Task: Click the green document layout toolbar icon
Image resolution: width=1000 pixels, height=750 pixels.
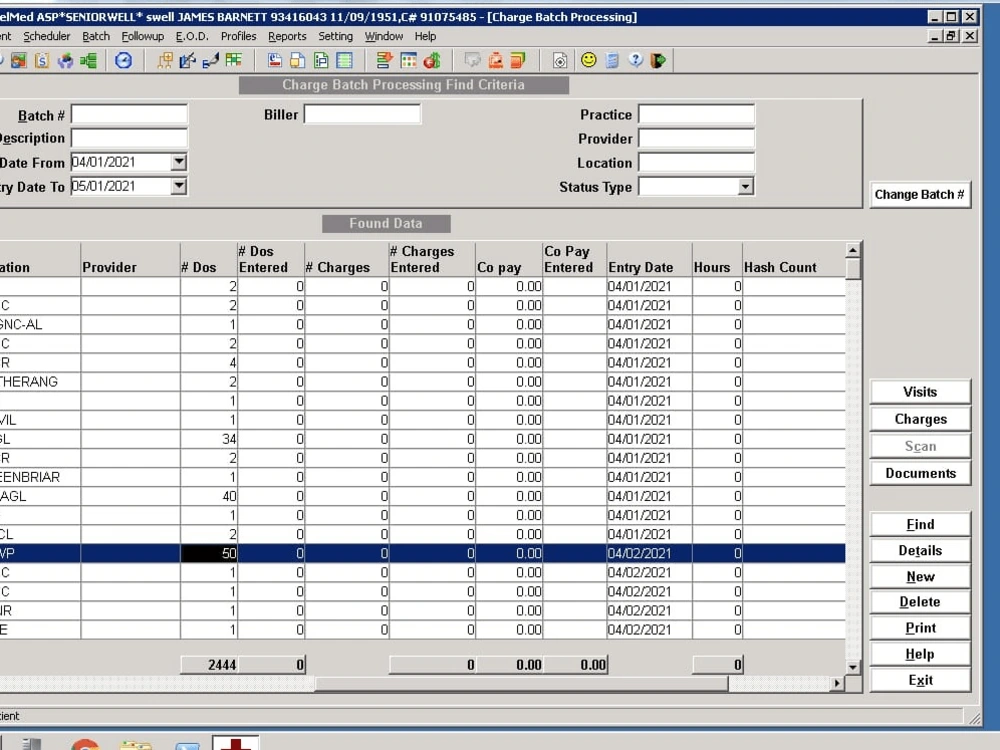Action: (x=321, y=61)
